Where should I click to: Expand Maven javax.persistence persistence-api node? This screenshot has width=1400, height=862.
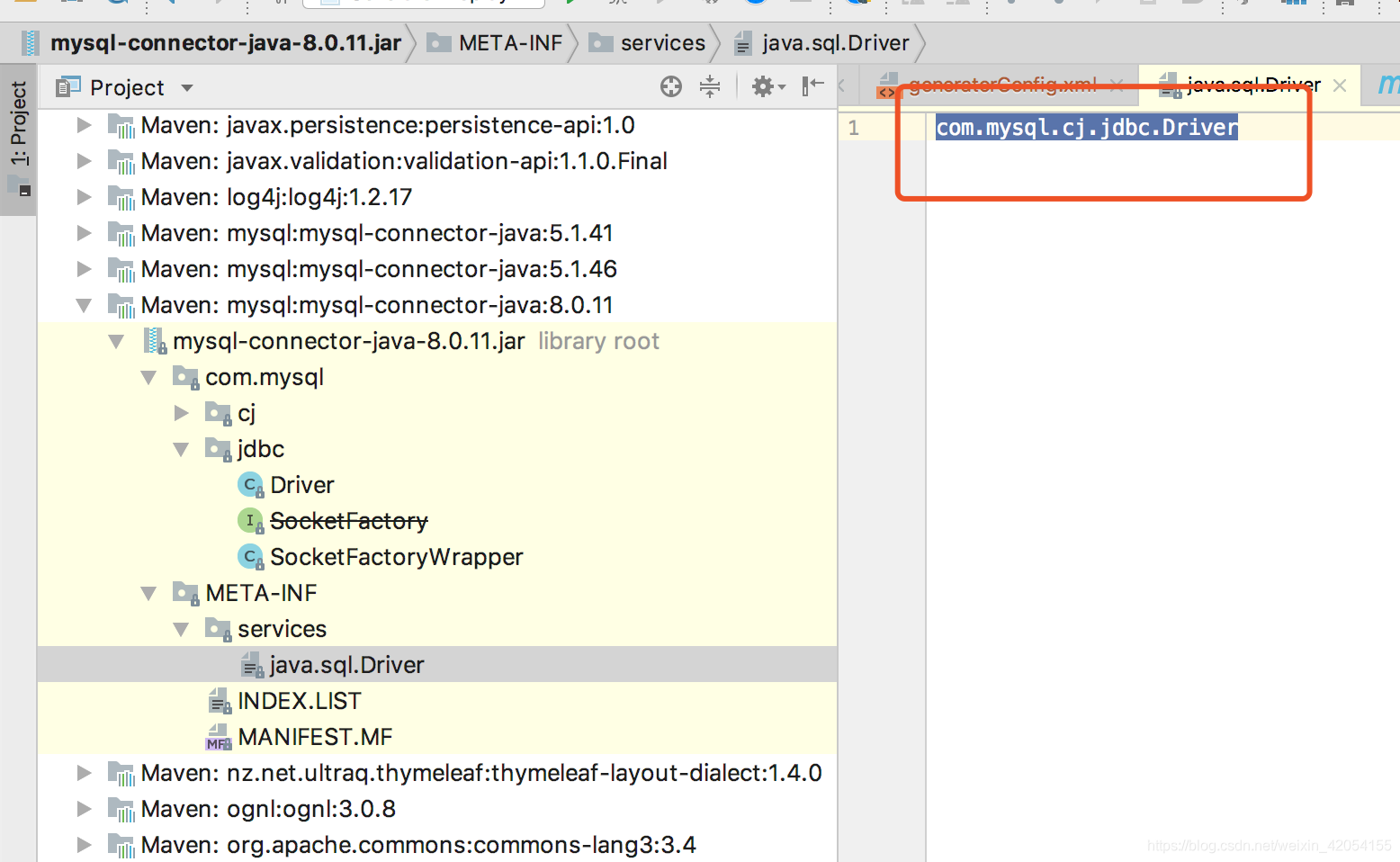pyautogui.click(x=84, y=125)
